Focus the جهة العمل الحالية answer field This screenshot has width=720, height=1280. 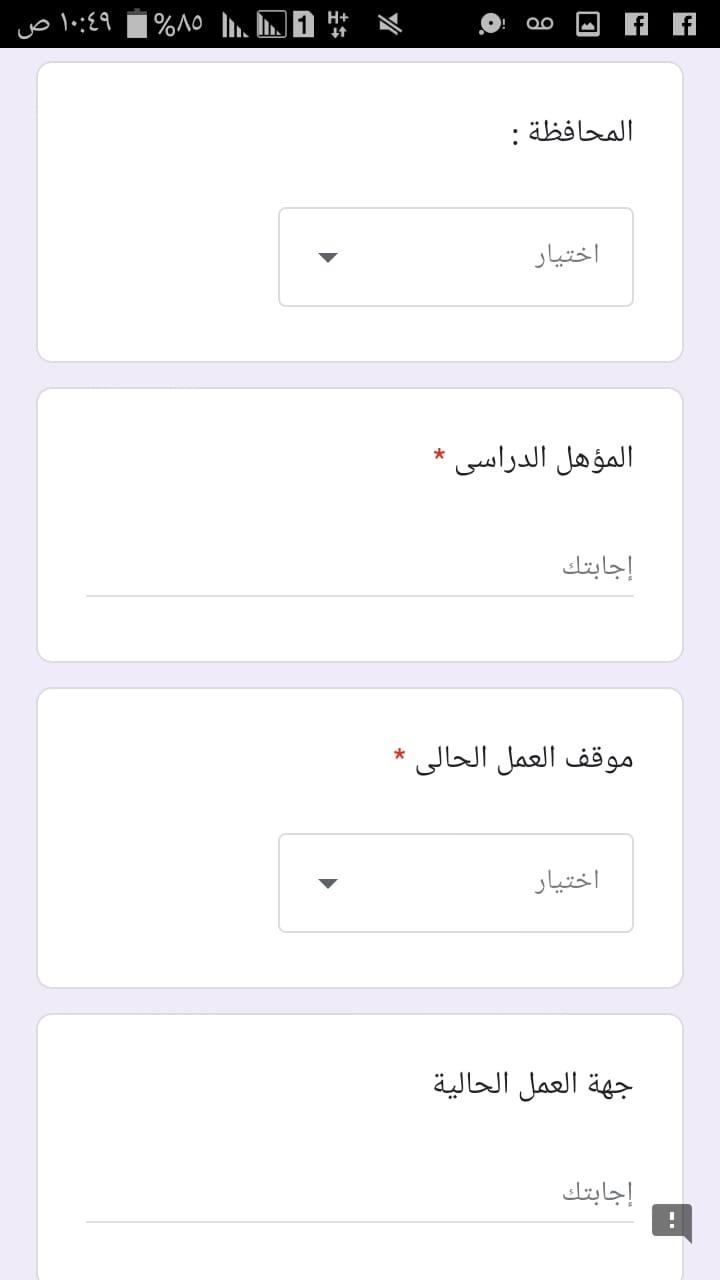(360, 1194)
